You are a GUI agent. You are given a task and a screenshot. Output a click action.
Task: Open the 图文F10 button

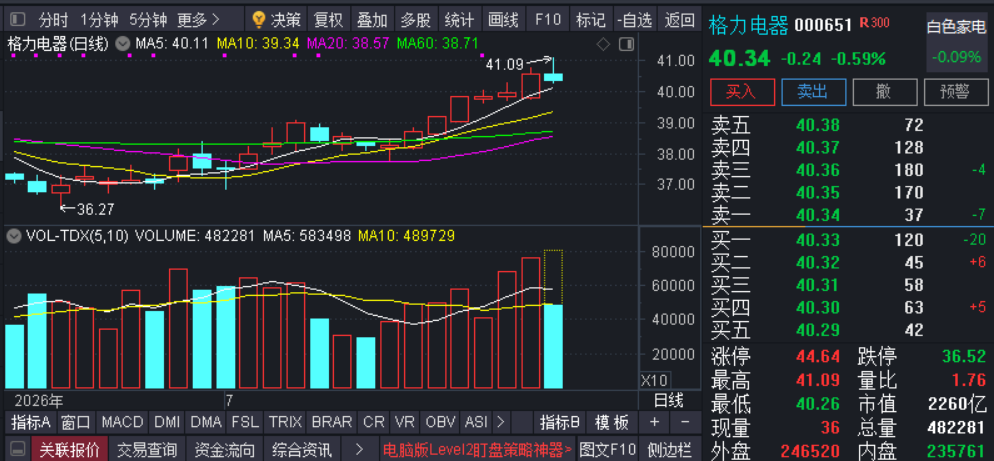[607, 450]
